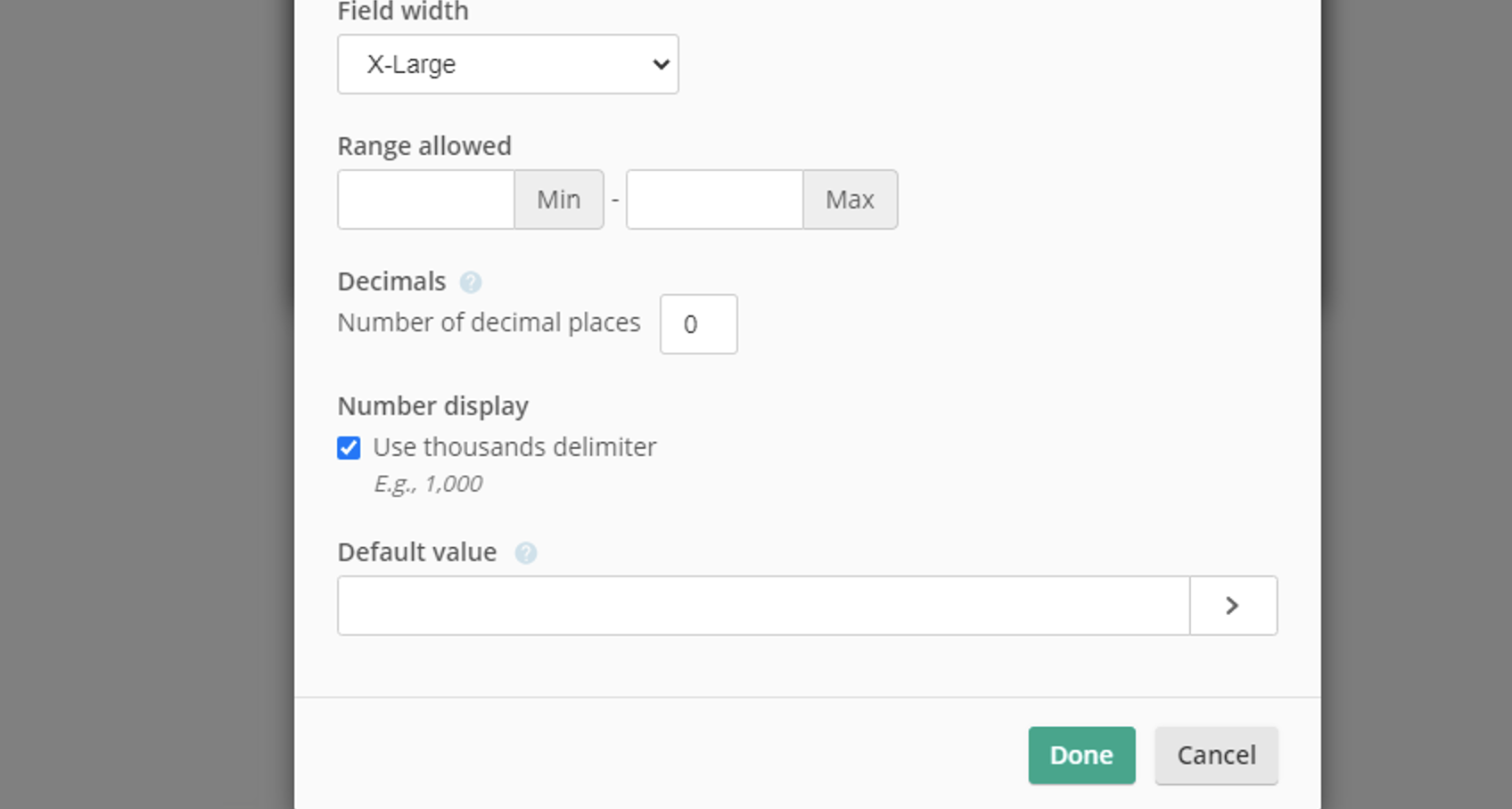Click the Default value help icon

(x=526, y=553)
